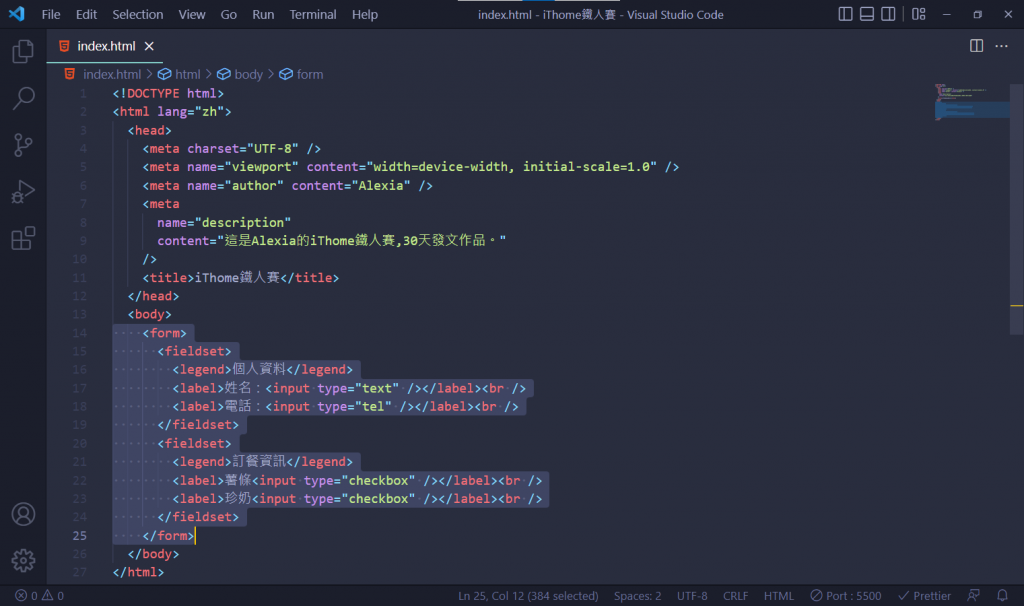1024x606 pixels.
Task: Click the meta author line
Action: 287,185
